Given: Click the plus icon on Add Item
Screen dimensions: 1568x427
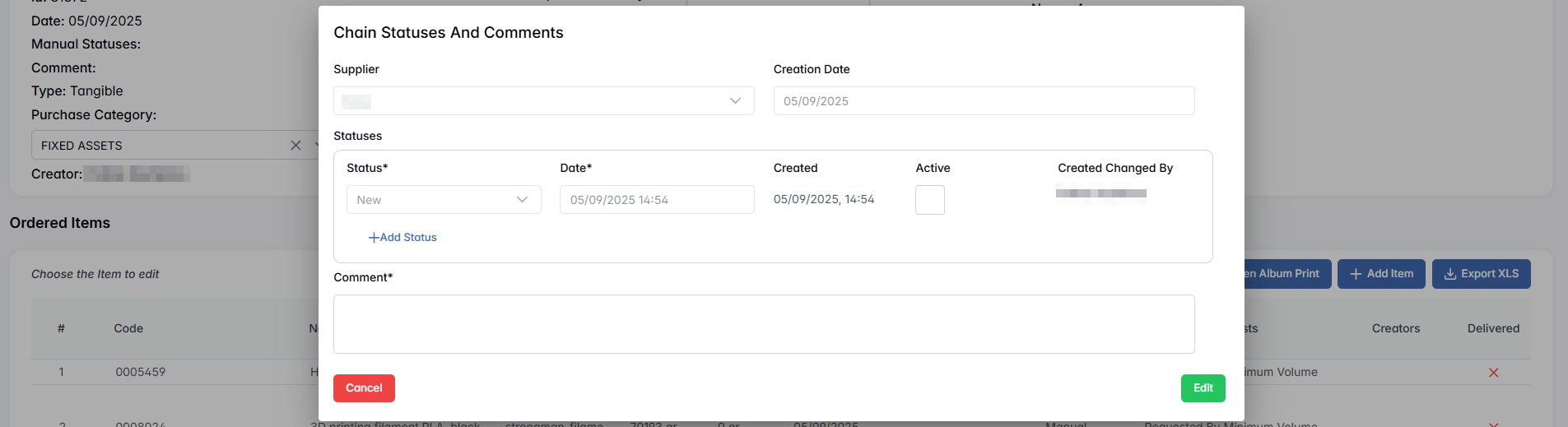Looking at the screenshot, I should click(1356, 274).
